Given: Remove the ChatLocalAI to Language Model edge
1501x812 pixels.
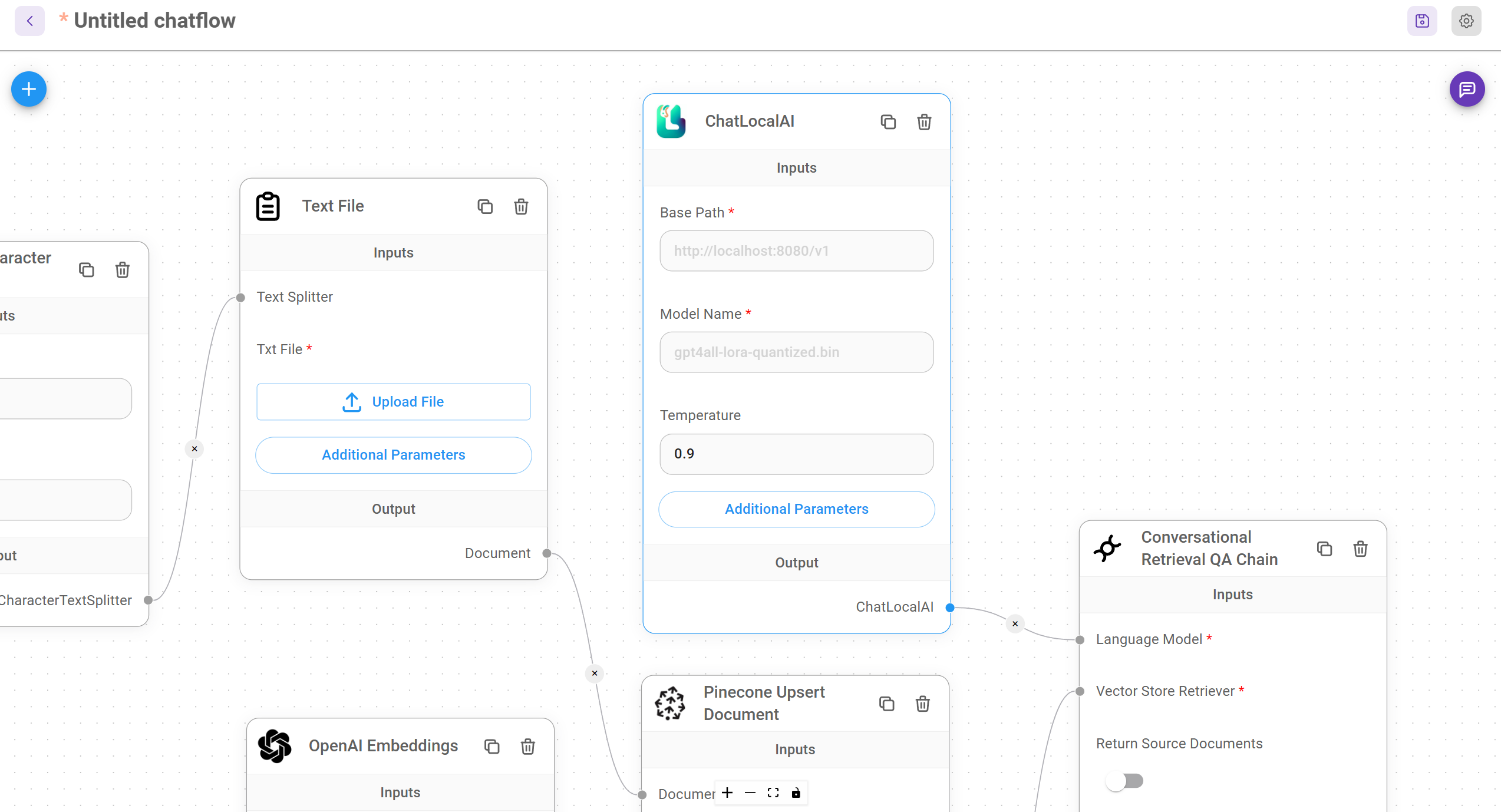Looking at the screenshot, I should (x=1015, y=623).
